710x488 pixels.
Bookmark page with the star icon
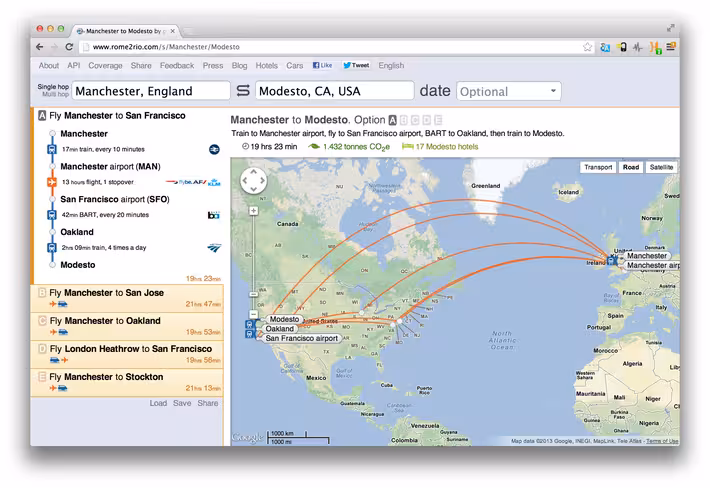pos(587,47)
